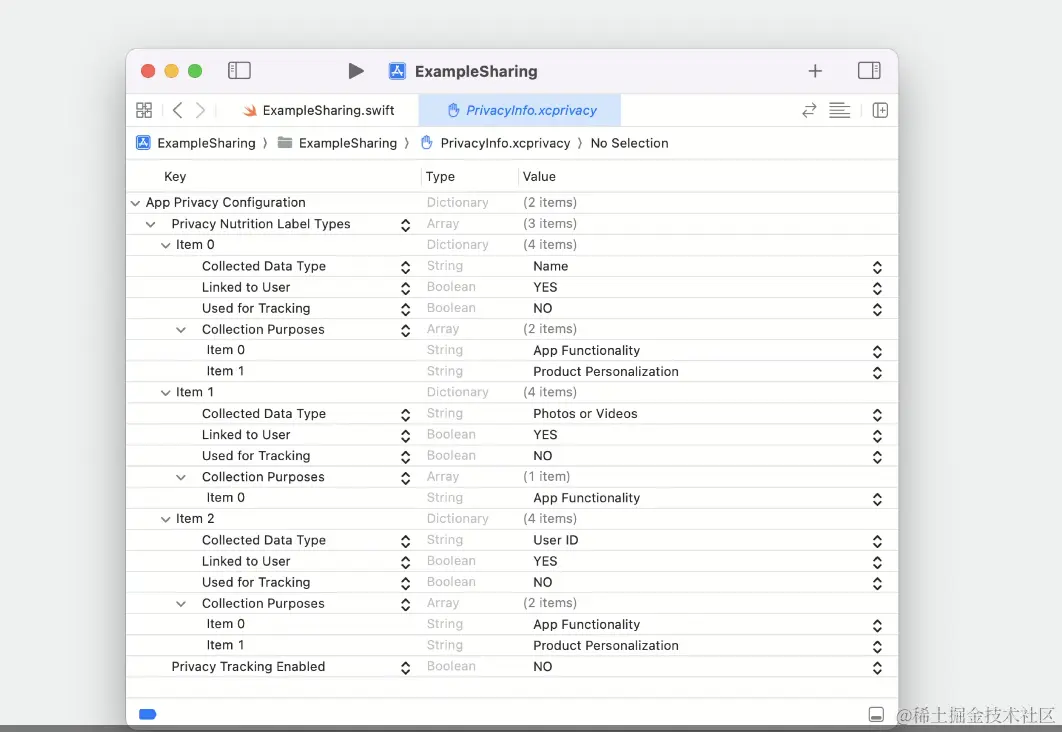Viewport: 1062px width, 732px height.
Task: Run the project with the play button
Action: coord(356,71)
